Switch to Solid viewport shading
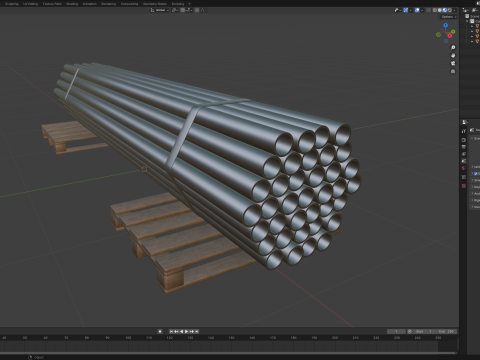 tap(440, 10)
